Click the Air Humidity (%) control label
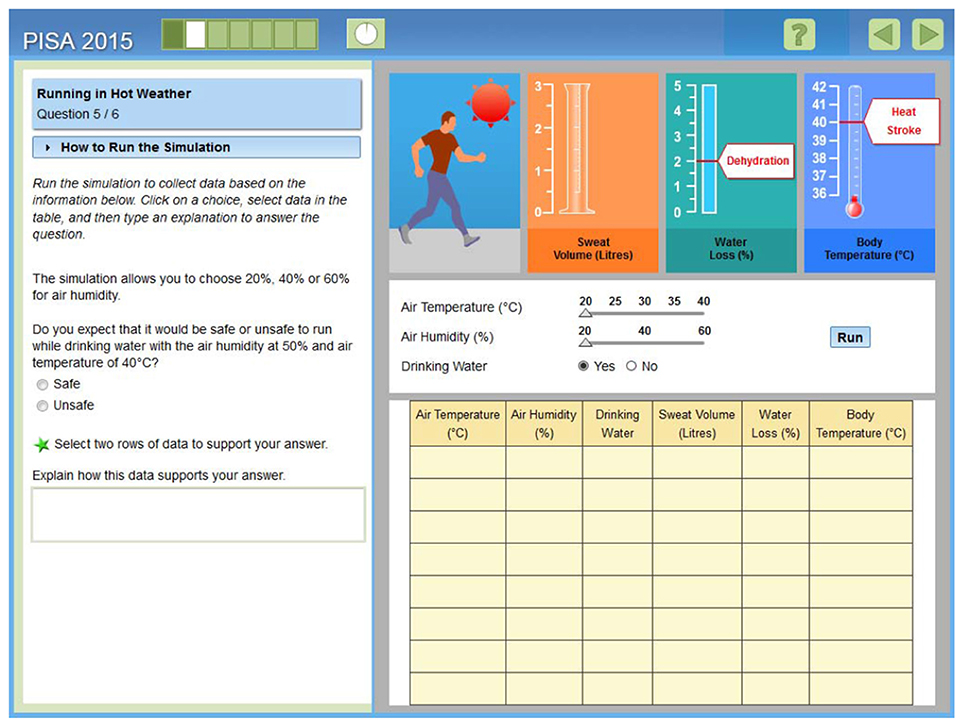This screenshot has width=964, height=724. point(447,337)
